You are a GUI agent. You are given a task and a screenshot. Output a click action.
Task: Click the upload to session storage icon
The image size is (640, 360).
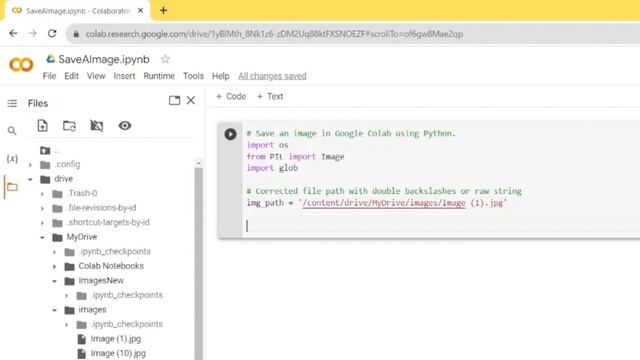pos(42,126)
